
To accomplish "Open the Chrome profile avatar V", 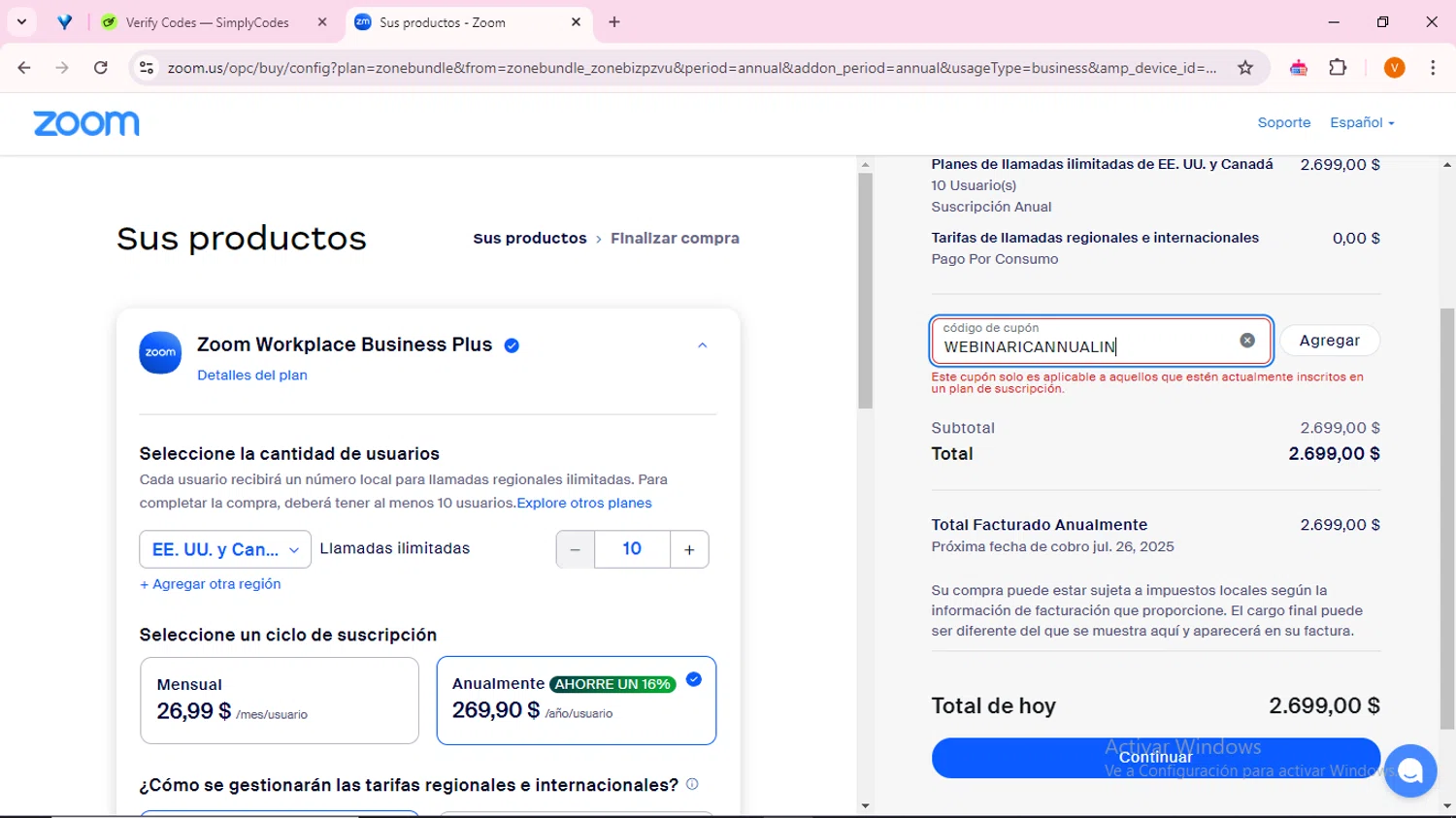I will pyautogui.click(x=1394, y=68).
